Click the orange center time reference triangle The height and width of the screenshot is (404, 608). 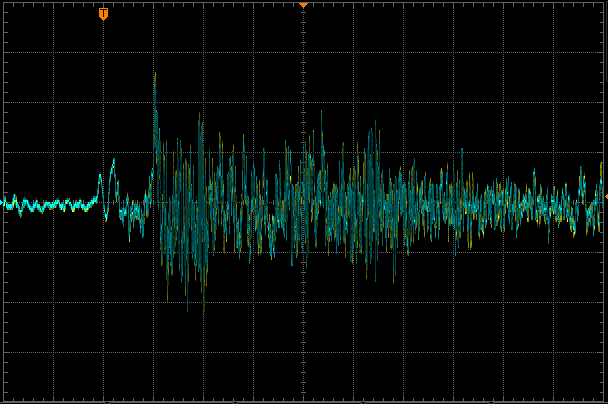tap(303, 5)
